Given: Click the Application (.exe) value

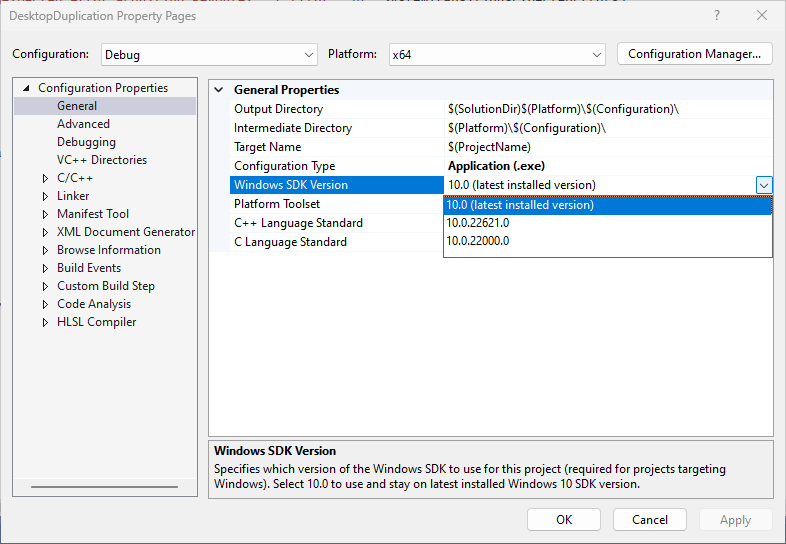Looking at the screenshot, I should coord(496,166).
